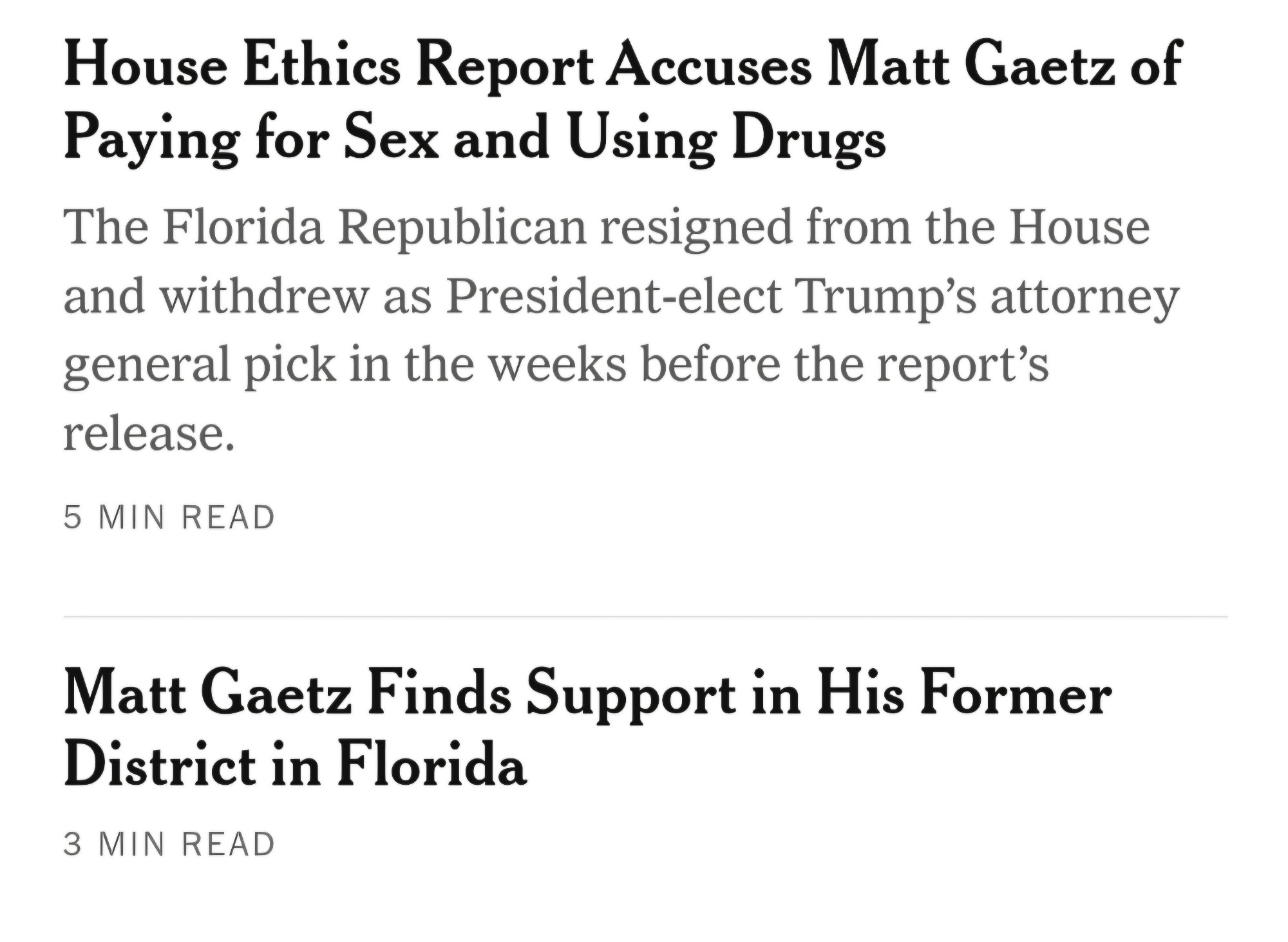
Task: Open the House Ethics Report Matt Gaetz headline
Action: (x=623, y=101)
